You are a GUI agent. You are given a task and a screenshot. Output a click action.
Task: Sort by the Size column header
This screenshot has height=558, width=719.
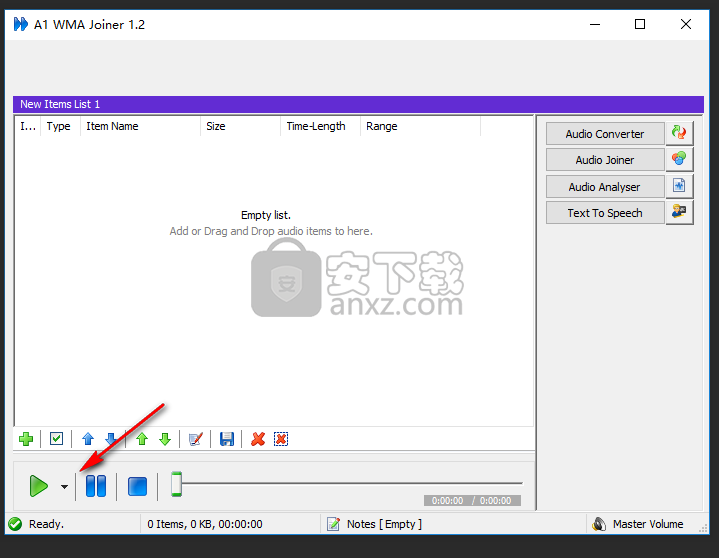[x=240, y=126]
